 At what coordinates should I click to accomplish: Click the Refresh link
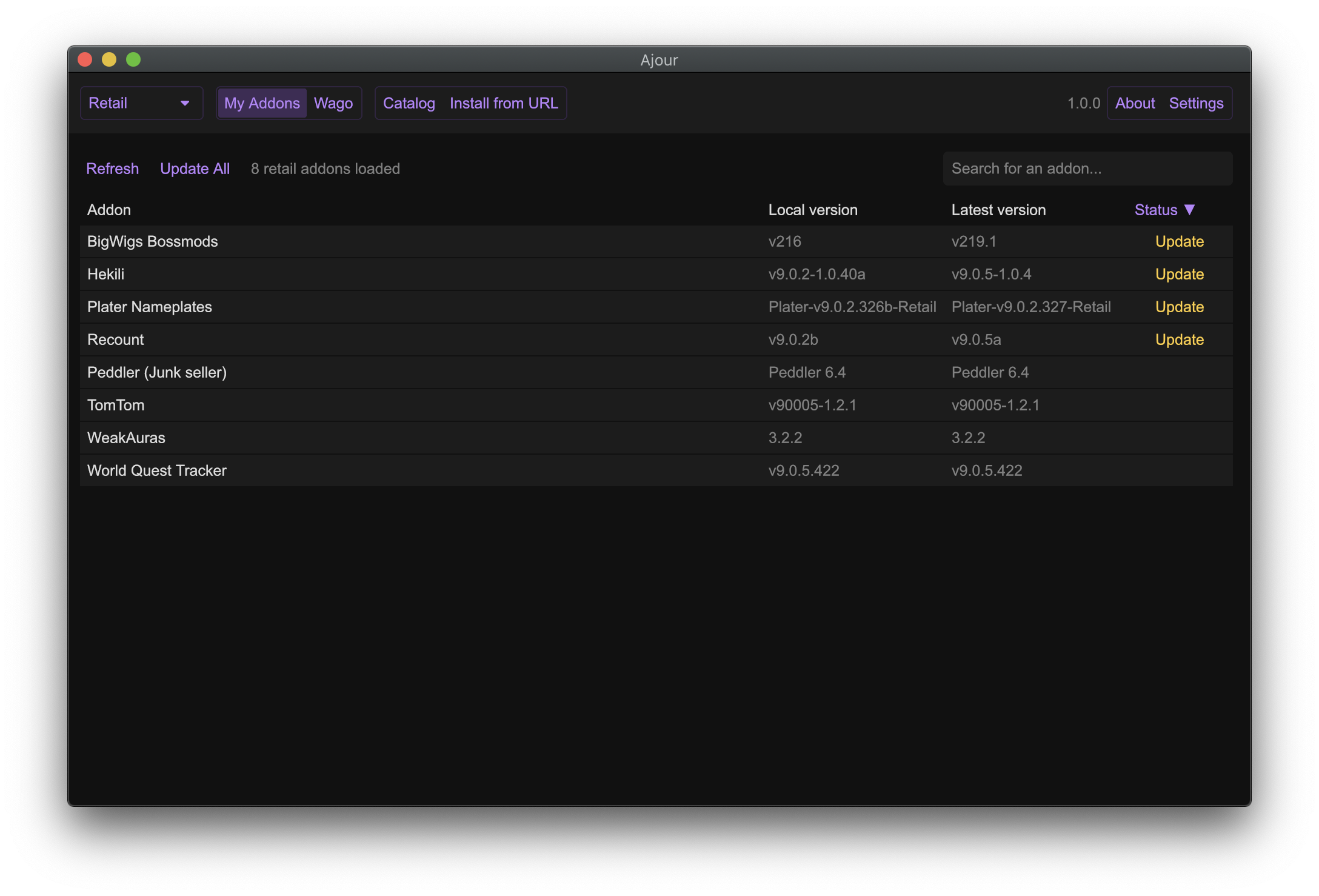tap(112, 169)
